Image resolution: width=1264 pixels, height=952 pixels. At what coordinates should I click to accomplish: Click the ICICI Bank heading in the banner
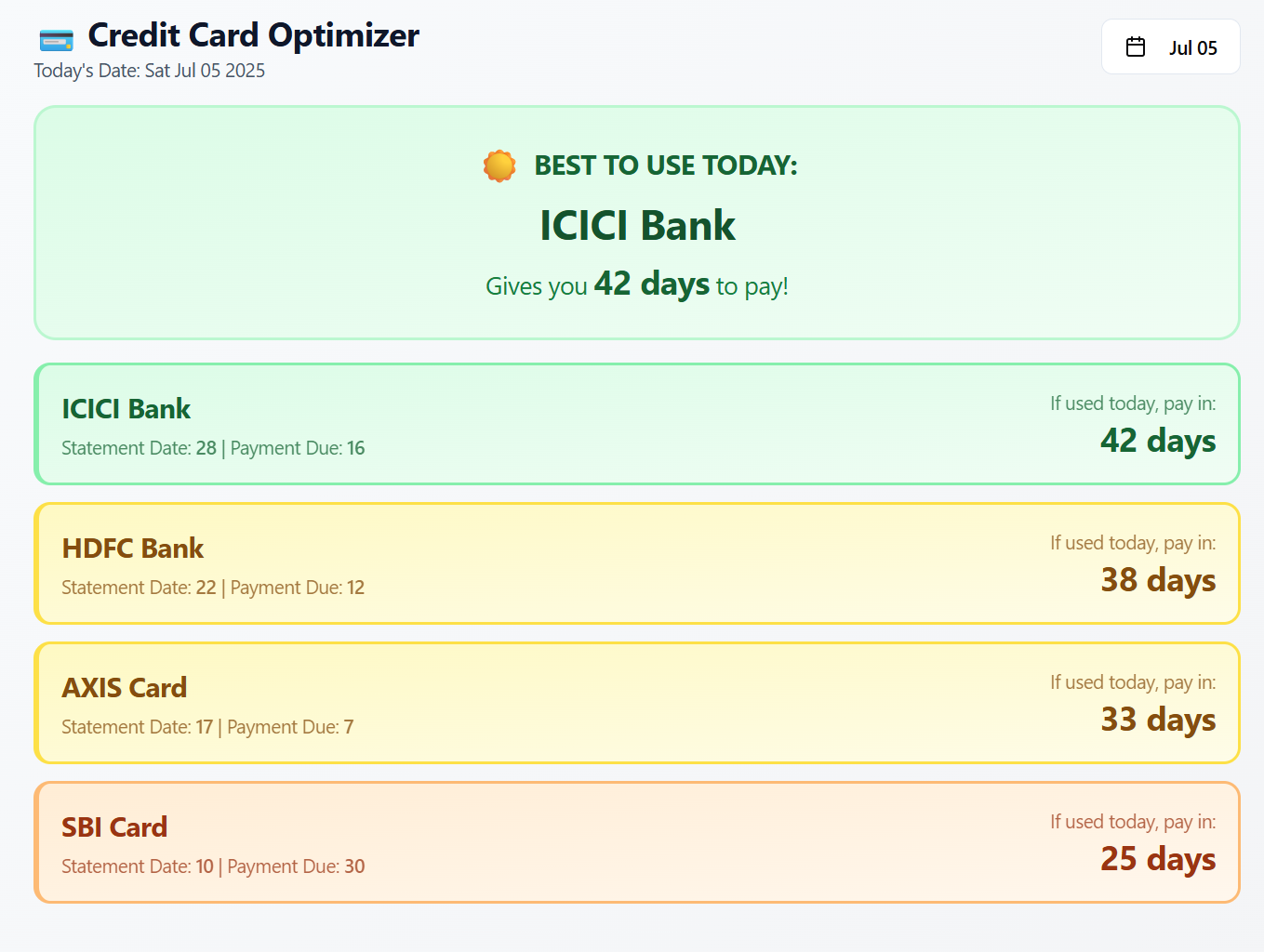tap(637, 225)
